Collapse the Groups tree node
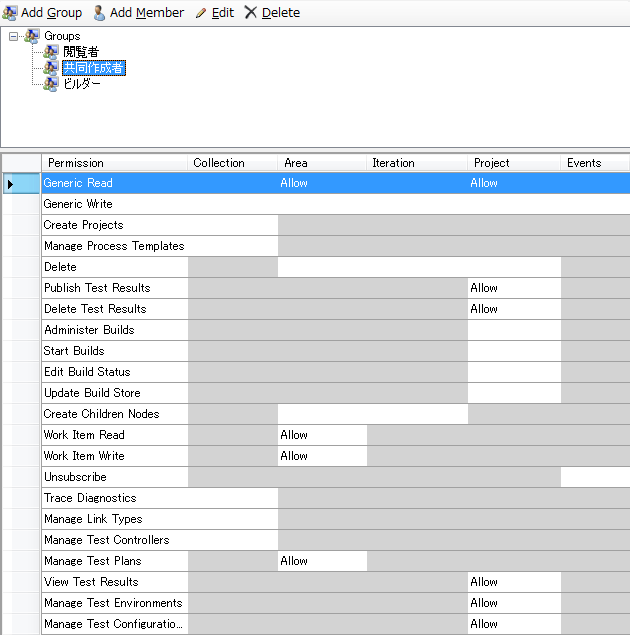This screenshot has width=630, height=635. click(x=13, y=36)
